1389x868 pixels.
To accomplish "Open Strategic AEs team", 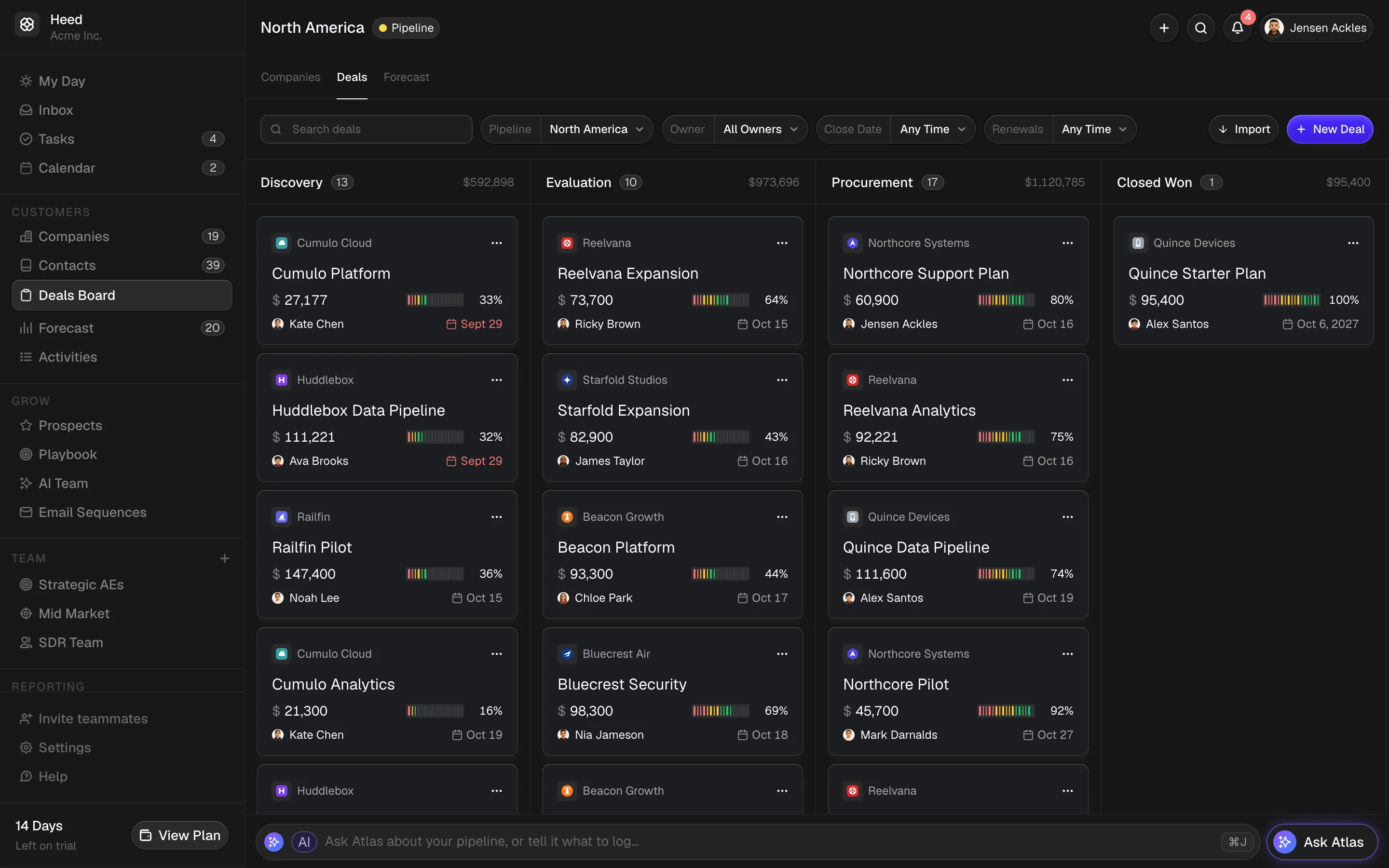I will pyautogui.click(x=122, y=584).
